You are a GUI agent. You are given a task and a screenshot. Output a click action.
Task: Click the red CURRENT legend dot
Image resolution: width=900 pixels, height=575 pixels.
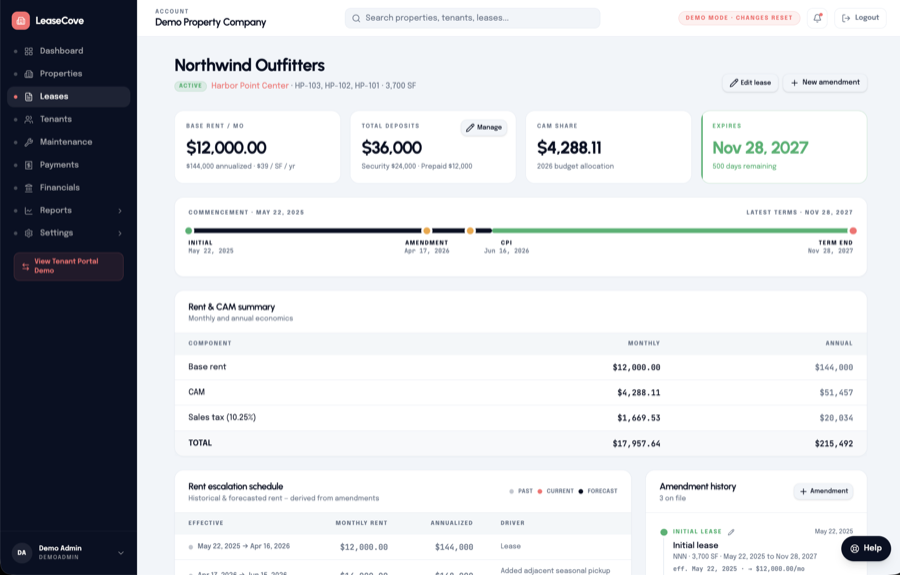click(540, 491)
